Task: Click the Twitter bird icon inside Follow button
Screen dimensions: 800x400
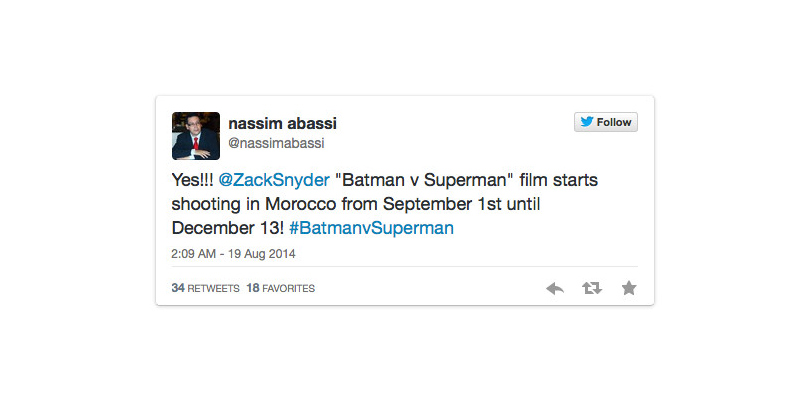Action: point(587,122)
